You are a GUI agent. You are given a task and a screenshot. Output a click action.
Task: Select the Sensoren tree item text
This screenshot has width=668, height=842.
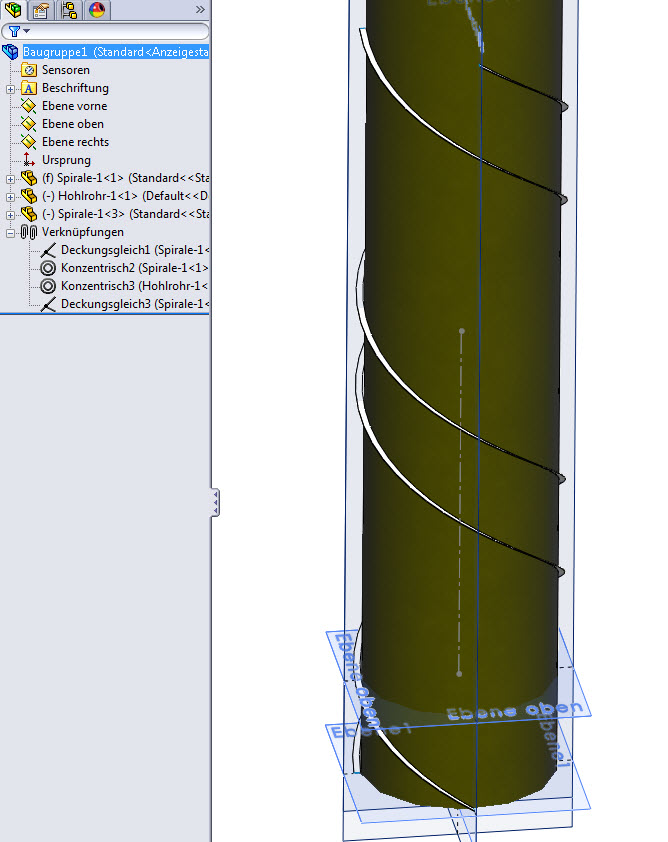(66, 70)
